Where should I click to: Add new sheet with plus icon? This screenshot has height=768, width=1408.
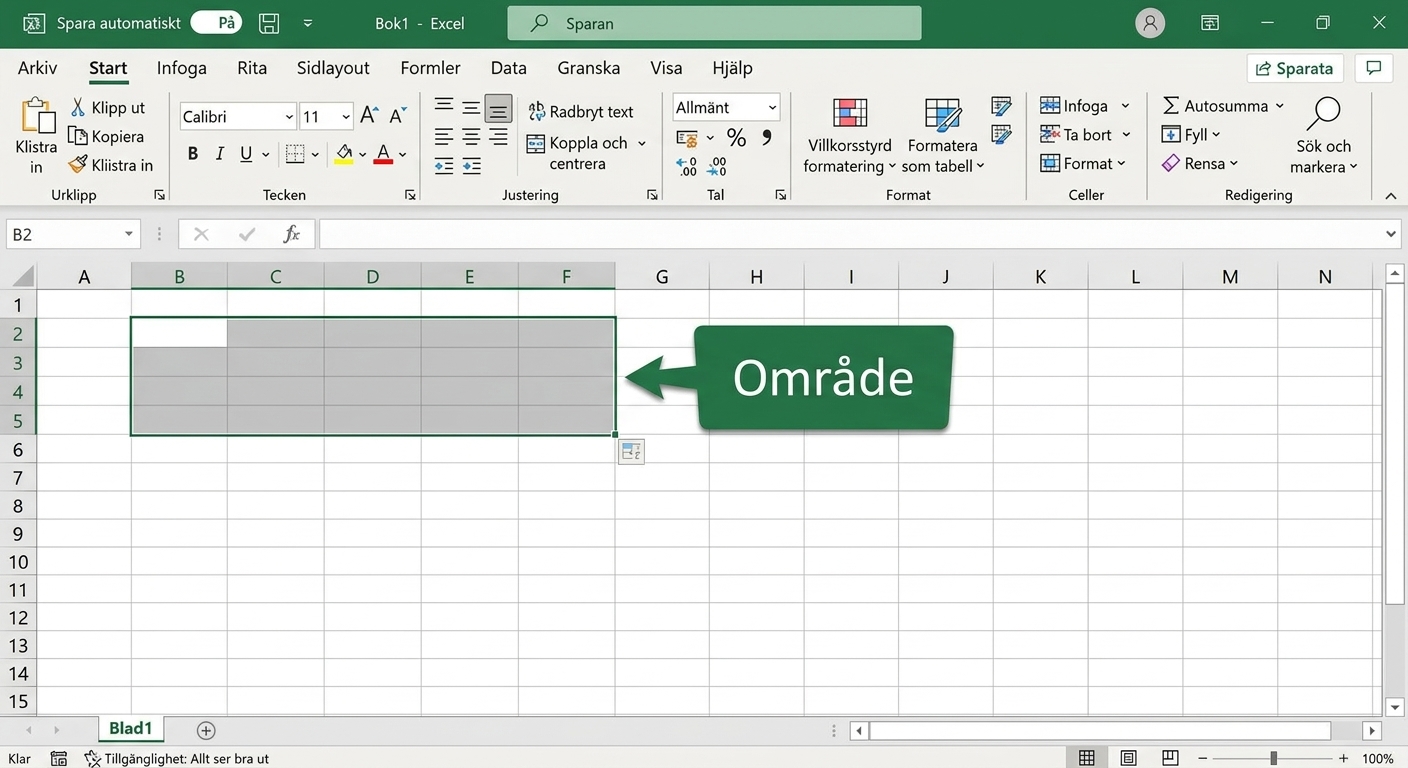point(206,730)
